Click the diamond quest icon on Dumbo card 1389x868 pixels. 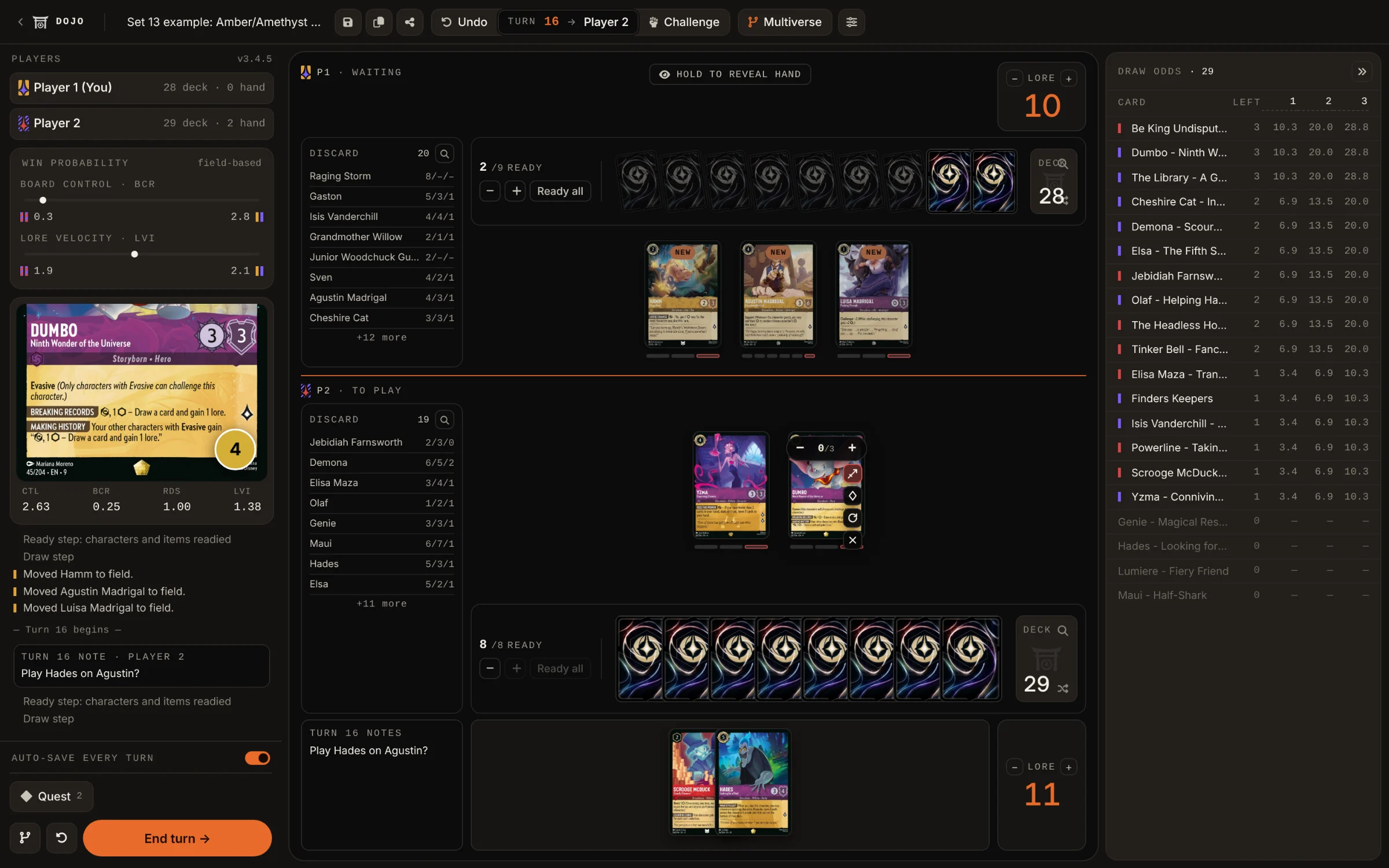point(852,496)
